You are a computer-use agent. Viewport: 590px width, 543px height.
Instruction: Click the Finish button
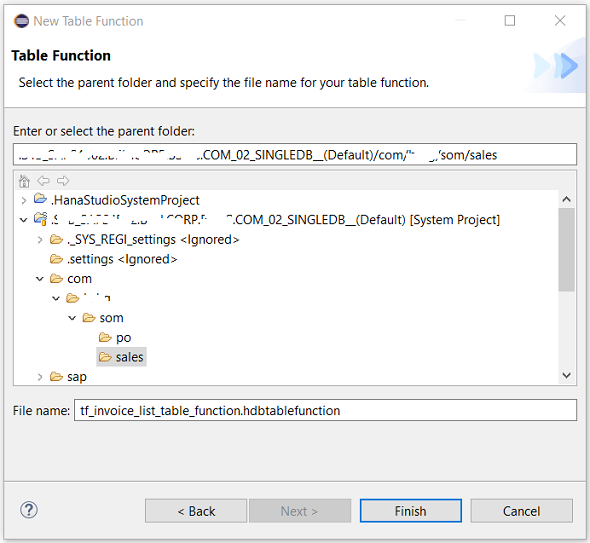tap(411, 511)
